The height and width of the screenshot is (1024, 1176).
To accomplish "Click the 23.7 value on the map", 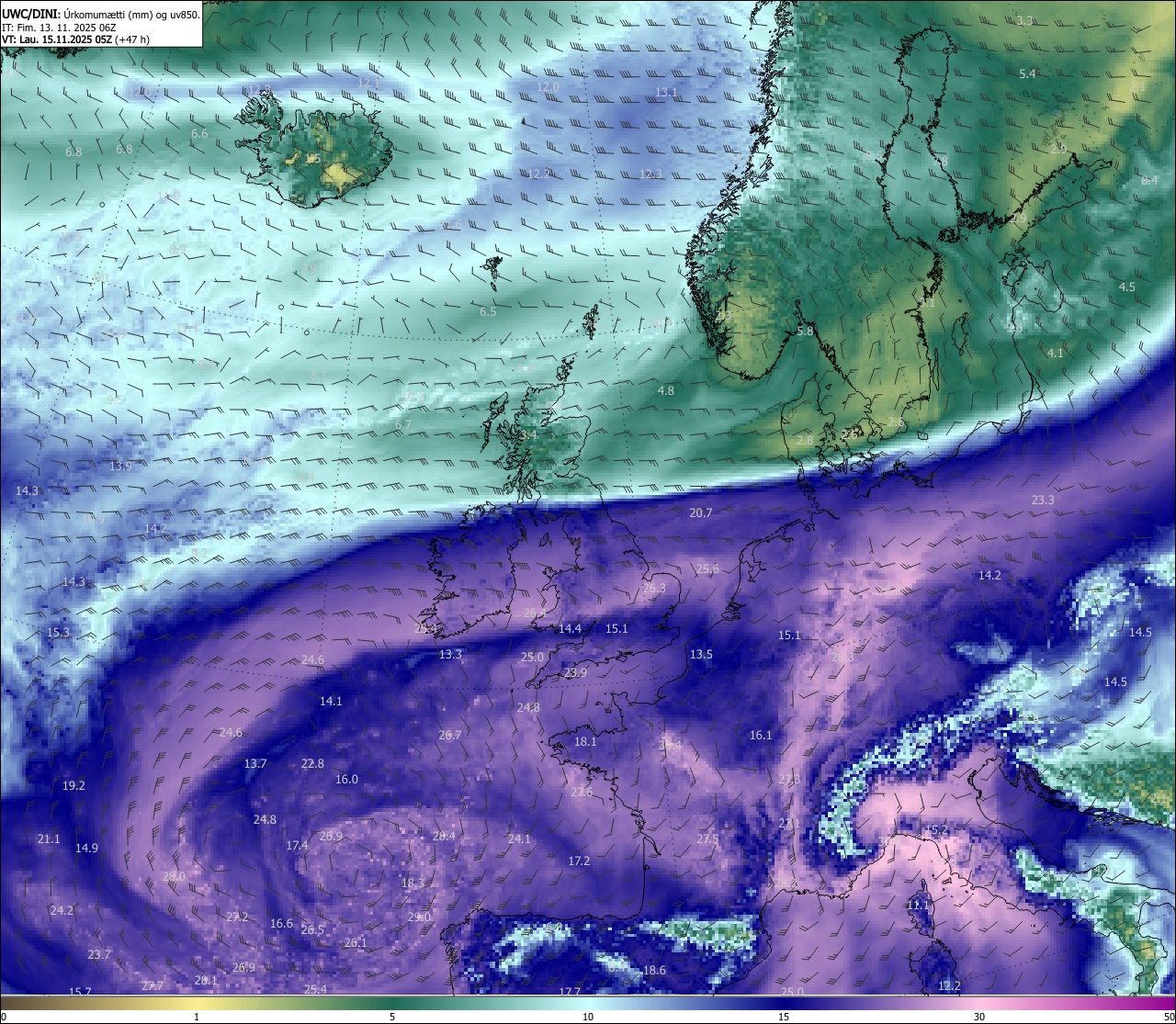I will pos(98,954).
